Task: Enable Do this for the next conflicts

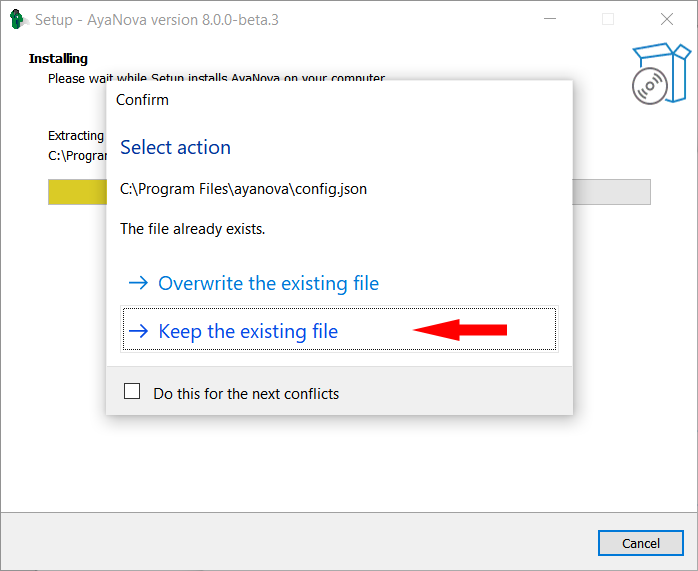Action: pyautogui.click(x=132, y=392)
